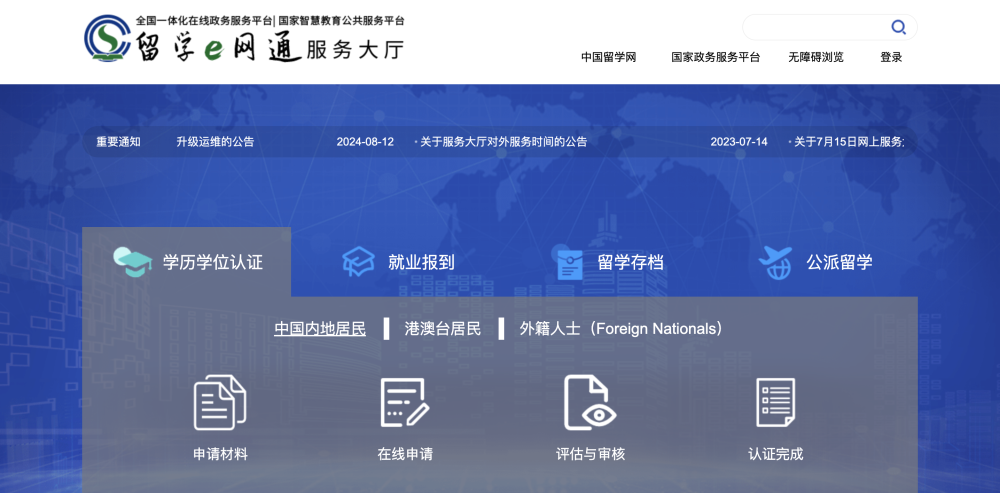Open the 关于服务大厅对外服务时间的公告 notice
The width and height of the screenshot is (1000, 493).
pyautogui.click(x=504, y=142)
